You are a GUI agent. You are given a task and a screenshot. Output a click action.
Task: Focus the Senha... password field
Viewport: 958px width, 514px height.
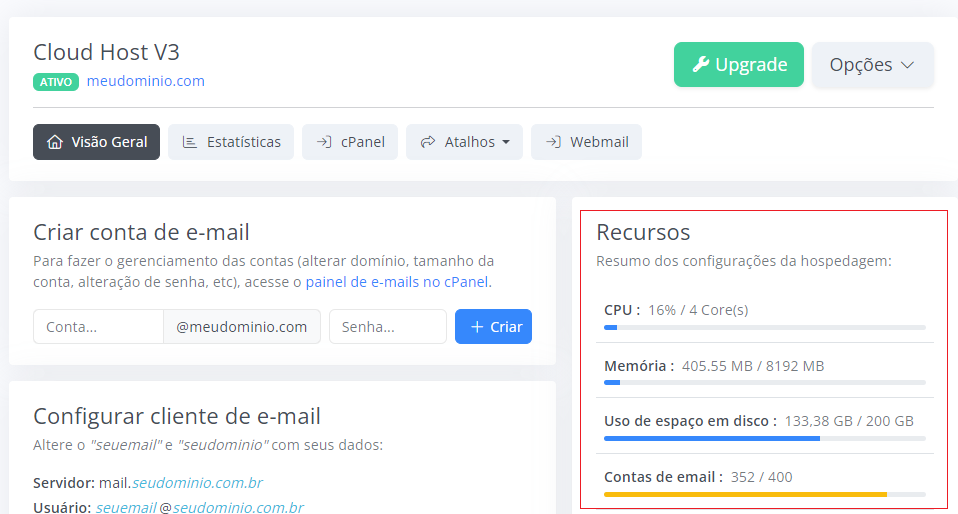click(x=388, y=326)
